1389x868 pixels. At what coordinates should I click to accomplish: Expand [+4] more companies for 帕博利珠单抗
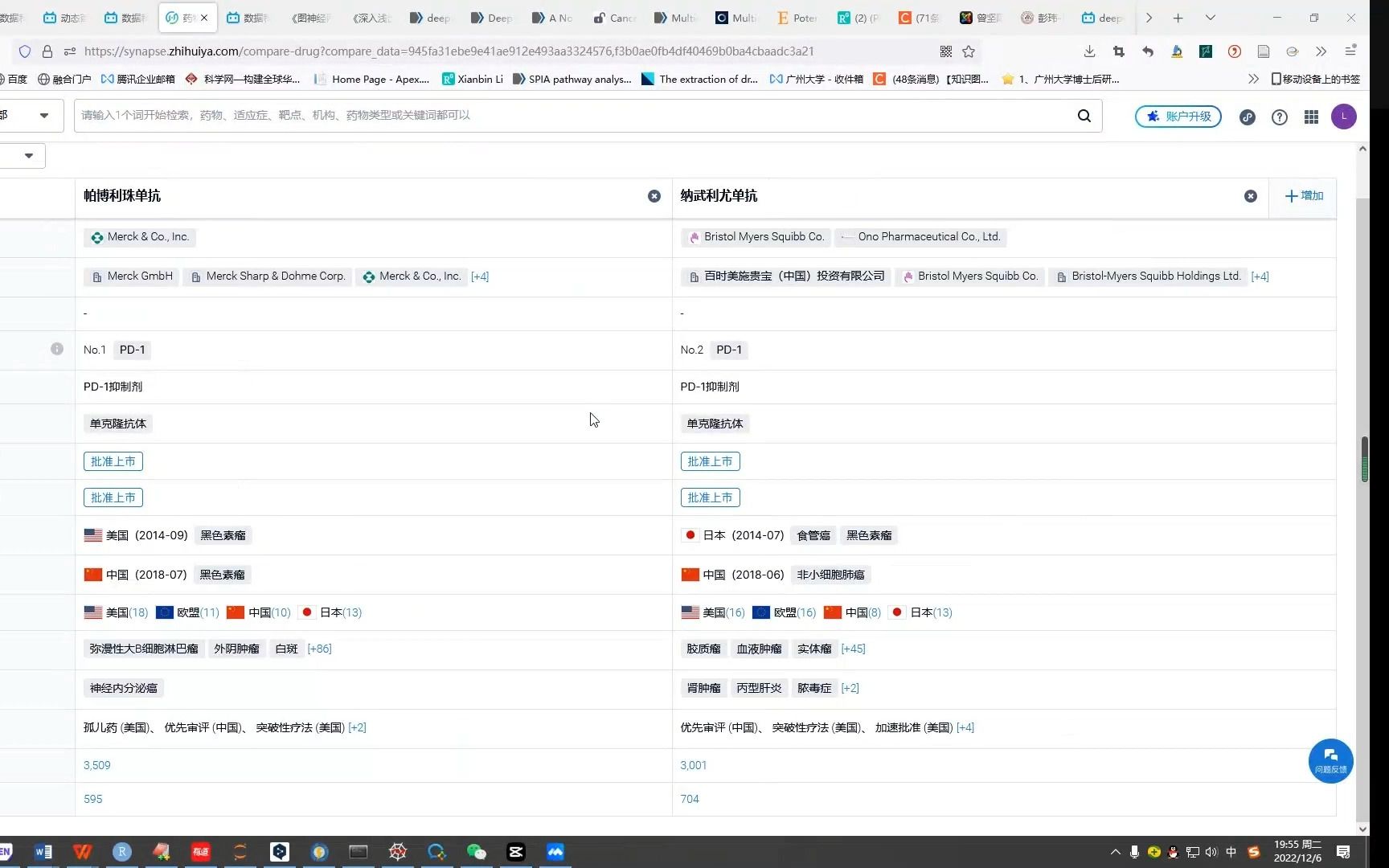point(480,276)
